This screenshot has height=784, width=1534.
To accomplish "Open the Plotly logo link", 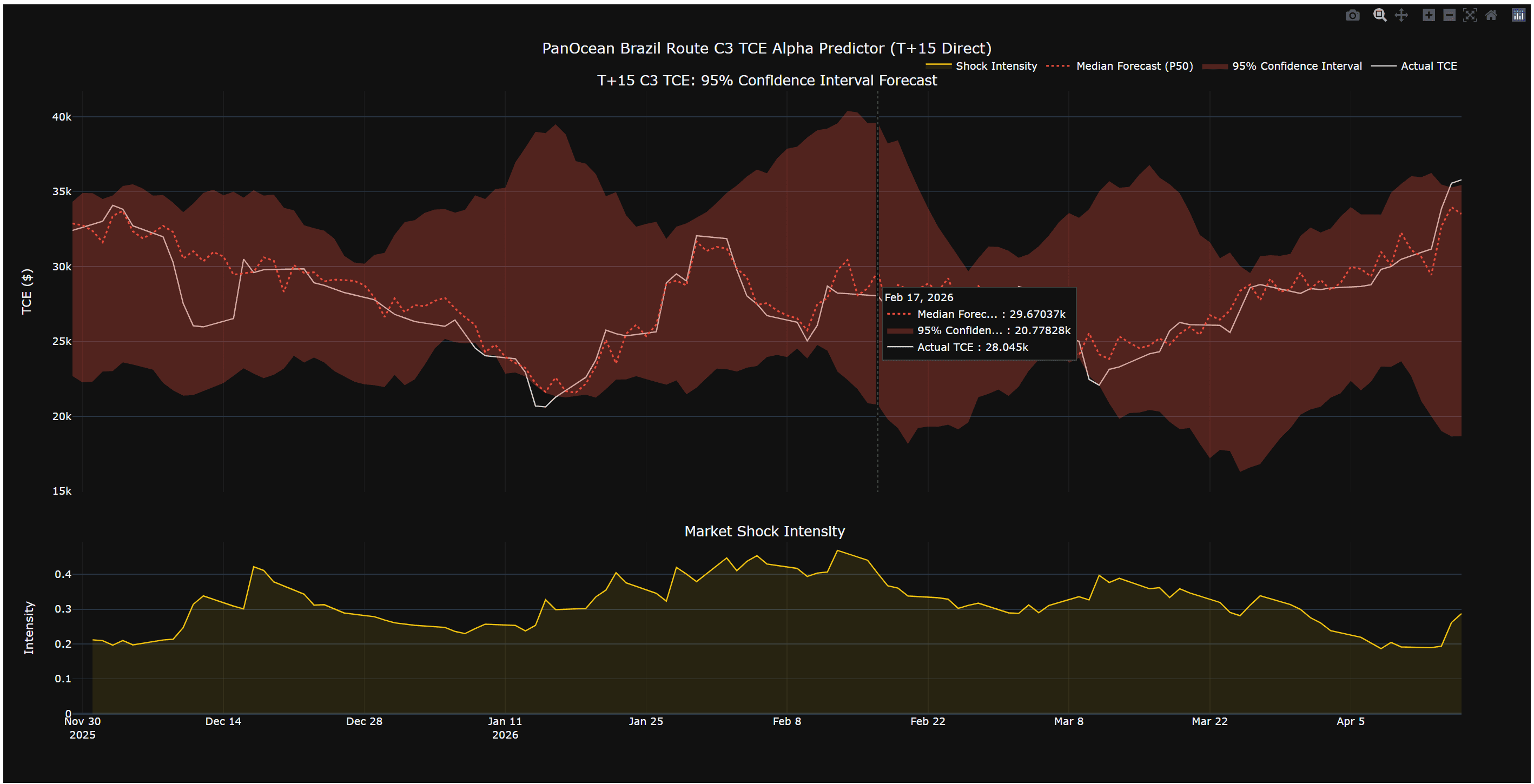I will [1518, 16].
